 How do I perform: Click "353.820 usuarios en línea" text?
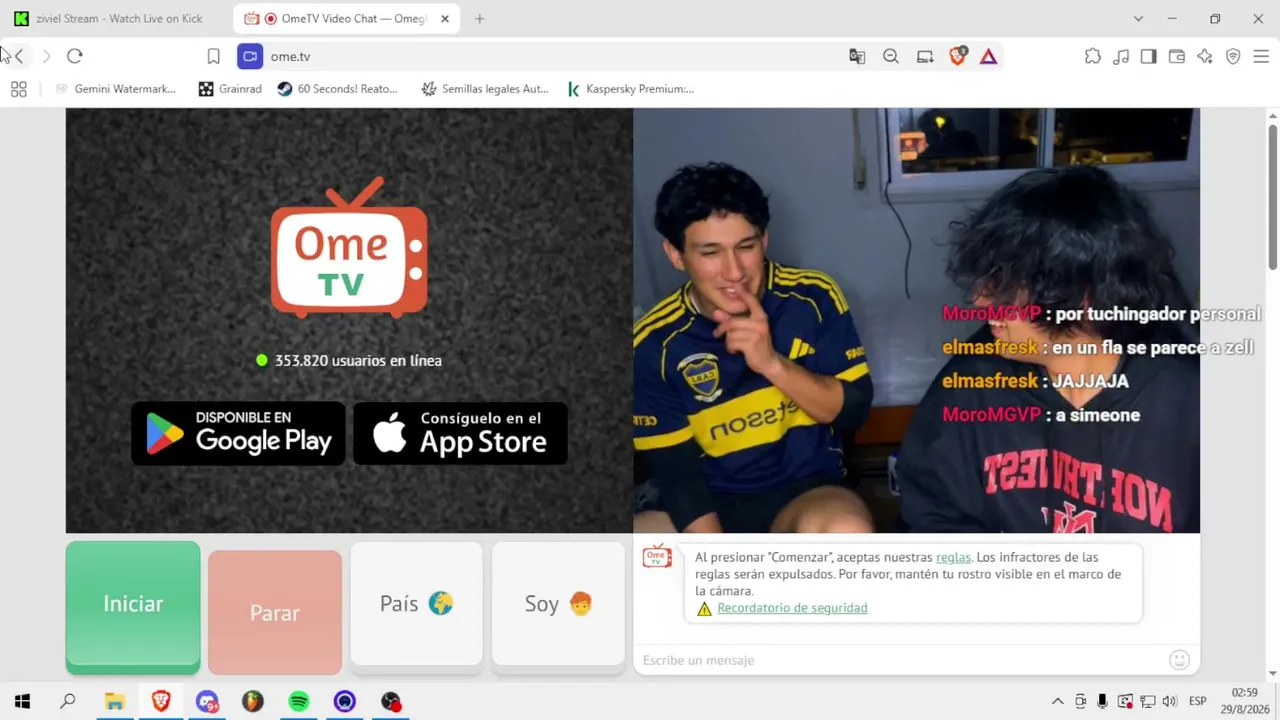tap(358, 360)
